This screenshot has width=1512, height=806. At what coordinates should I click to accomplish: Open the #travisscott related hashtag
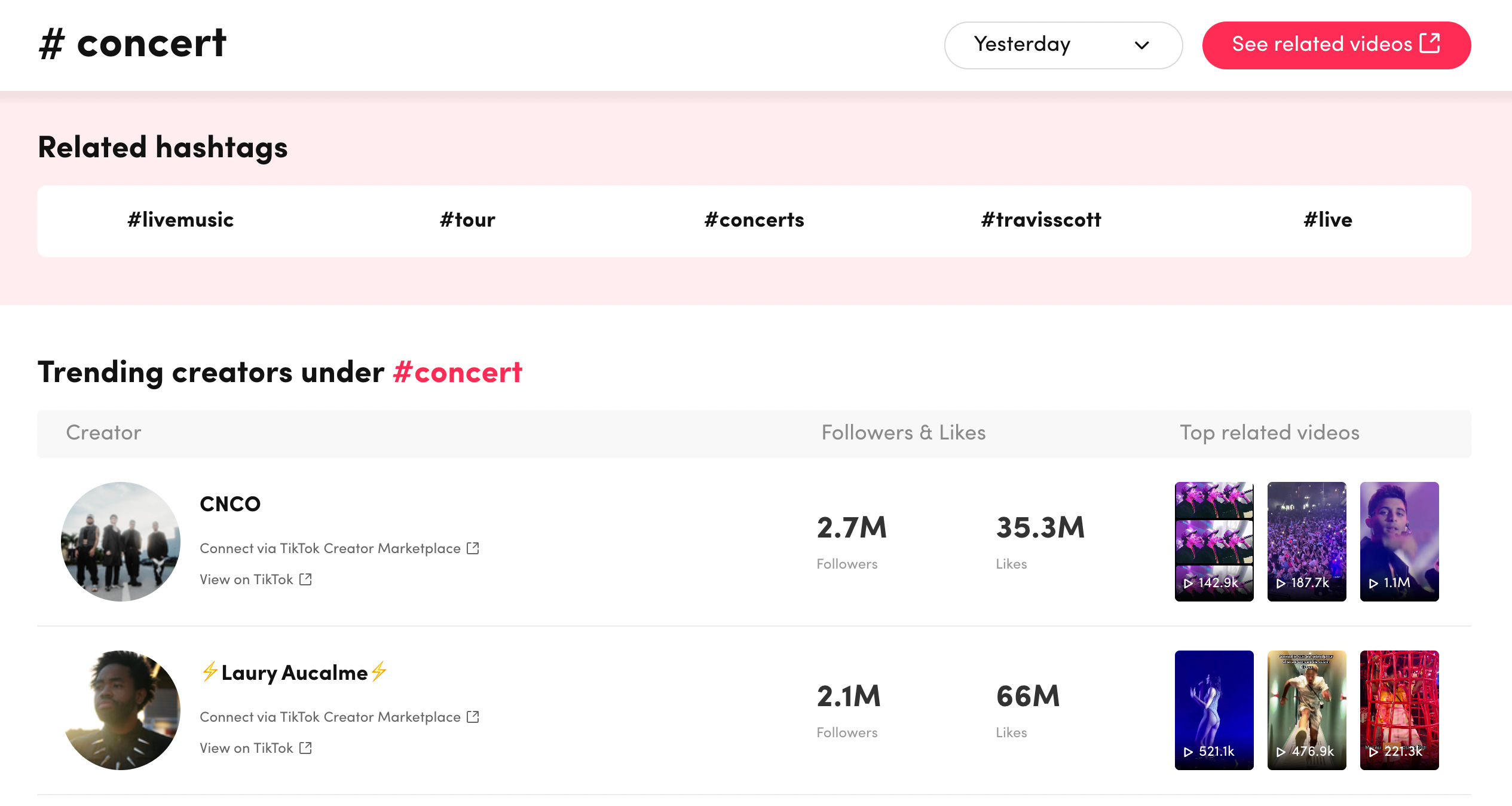click(x=1041, y=220)
